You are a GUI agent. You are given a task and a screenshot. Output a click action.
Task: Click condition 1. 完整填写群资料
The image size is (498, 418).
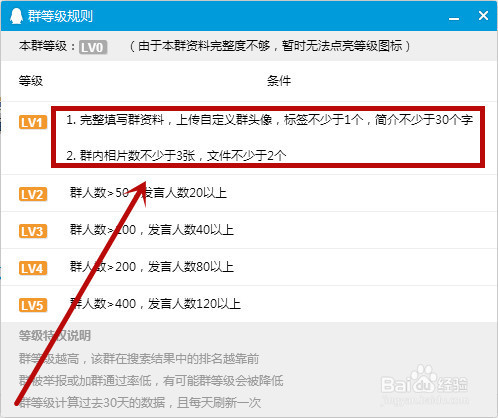pyautogui.click(x=269, y=120)
